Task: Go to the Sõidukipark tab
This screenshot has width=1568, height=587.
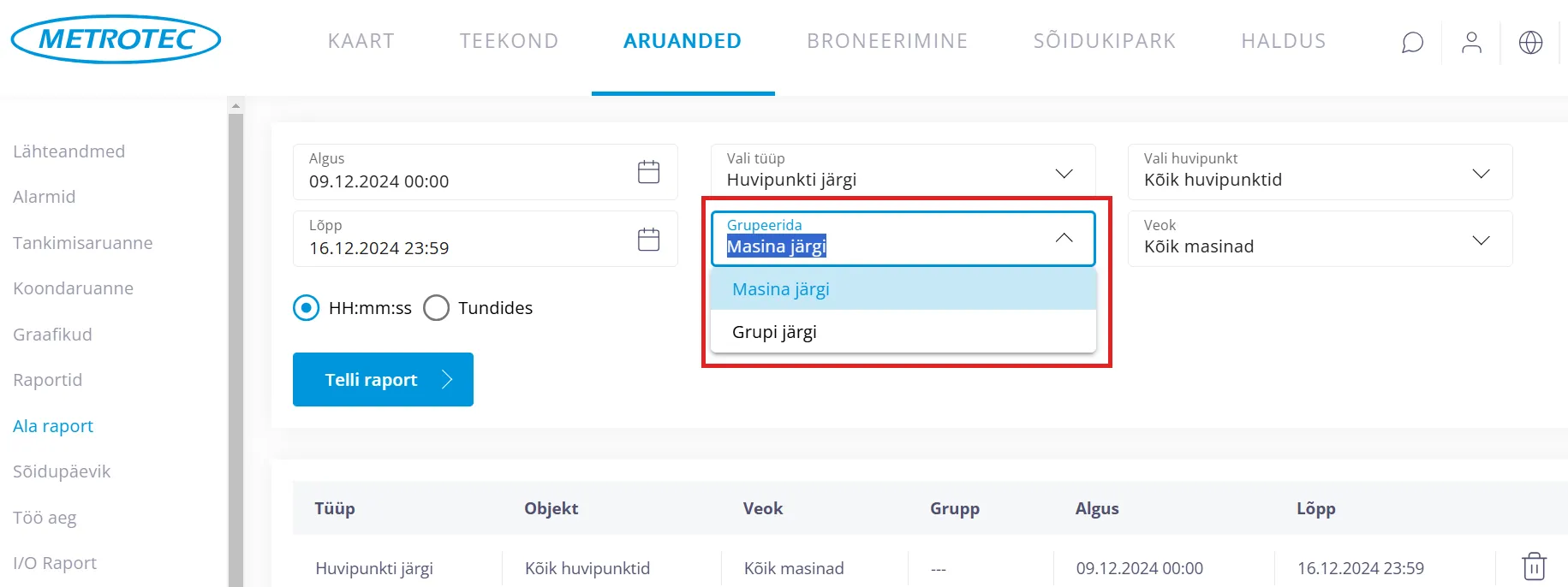Action: (x=1104, y=41)
